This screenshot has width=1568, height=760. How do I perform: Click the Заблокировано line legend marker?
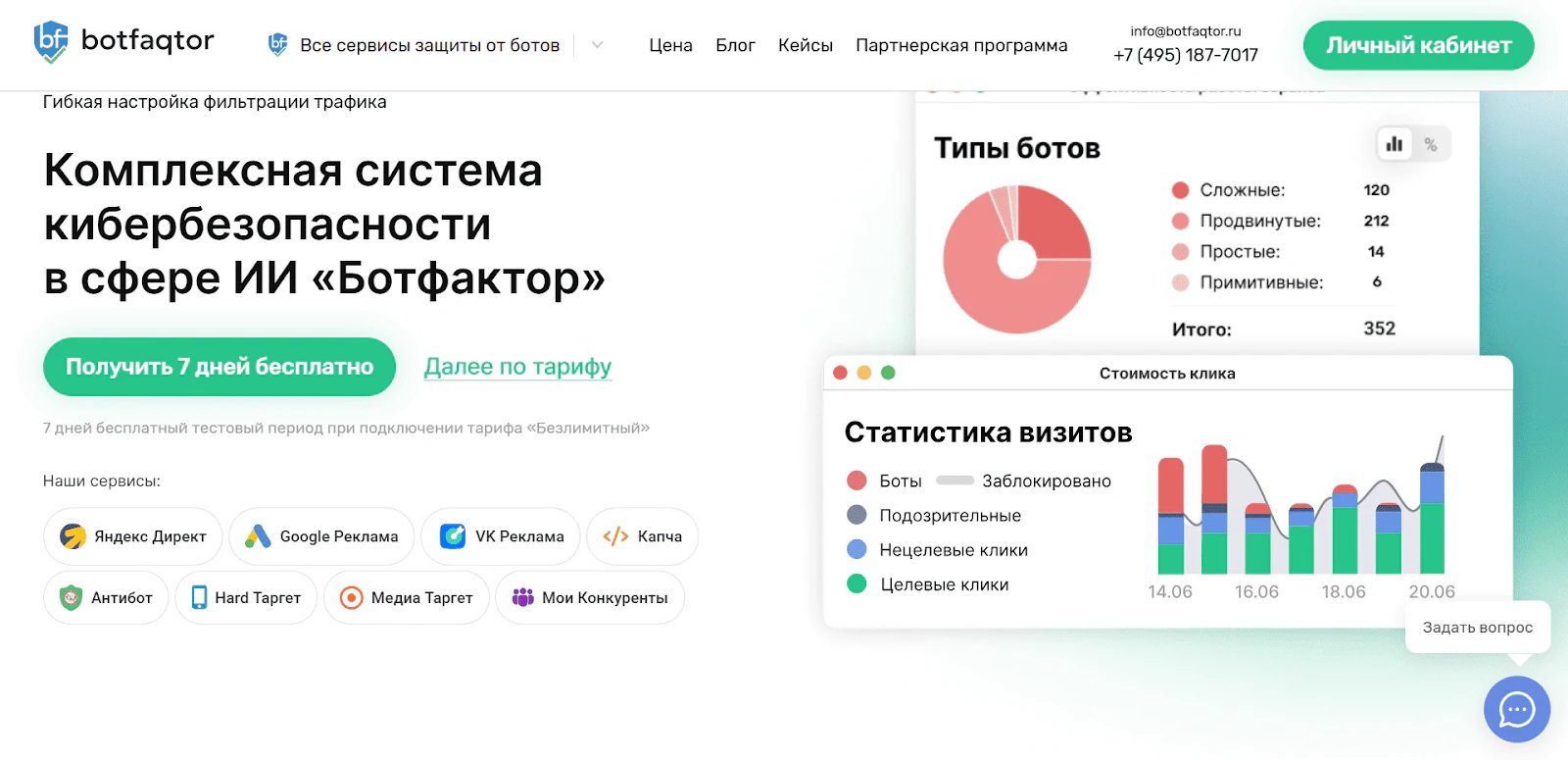point(955,481)
